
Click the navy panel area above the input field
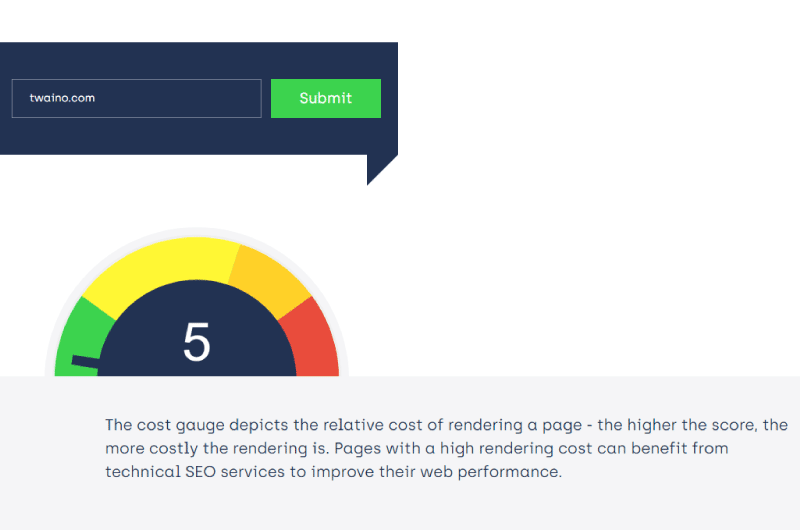coord(199,60)
